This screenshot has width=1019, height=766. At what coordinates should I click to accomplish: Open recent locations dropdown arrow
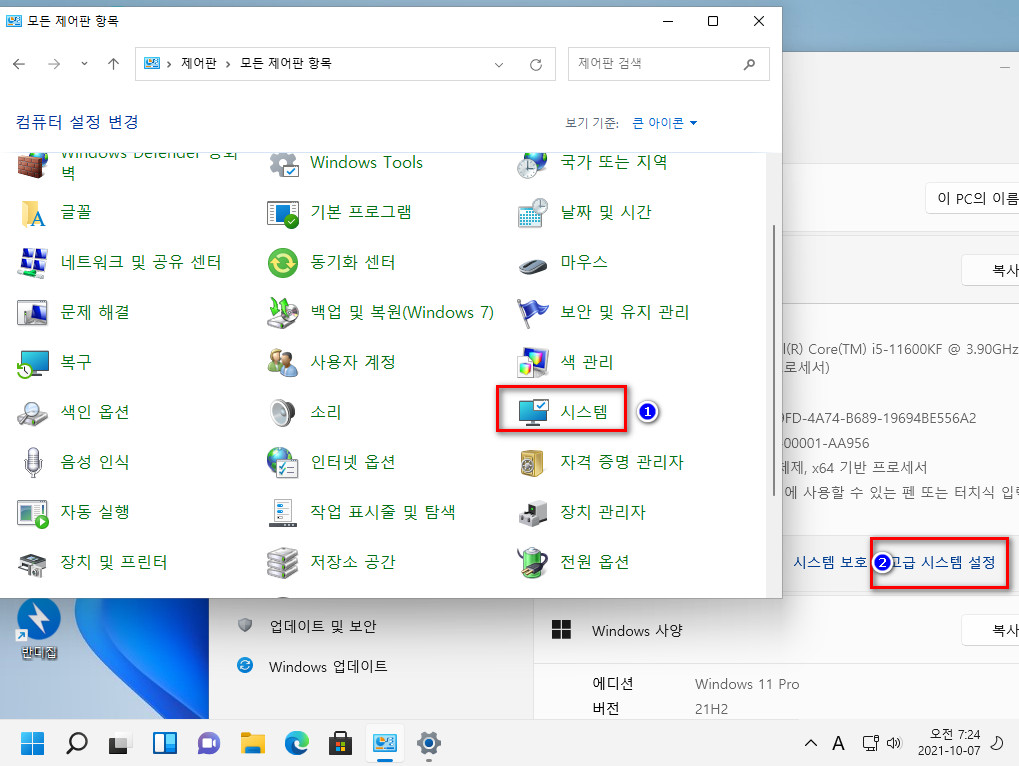pos(84,64)
